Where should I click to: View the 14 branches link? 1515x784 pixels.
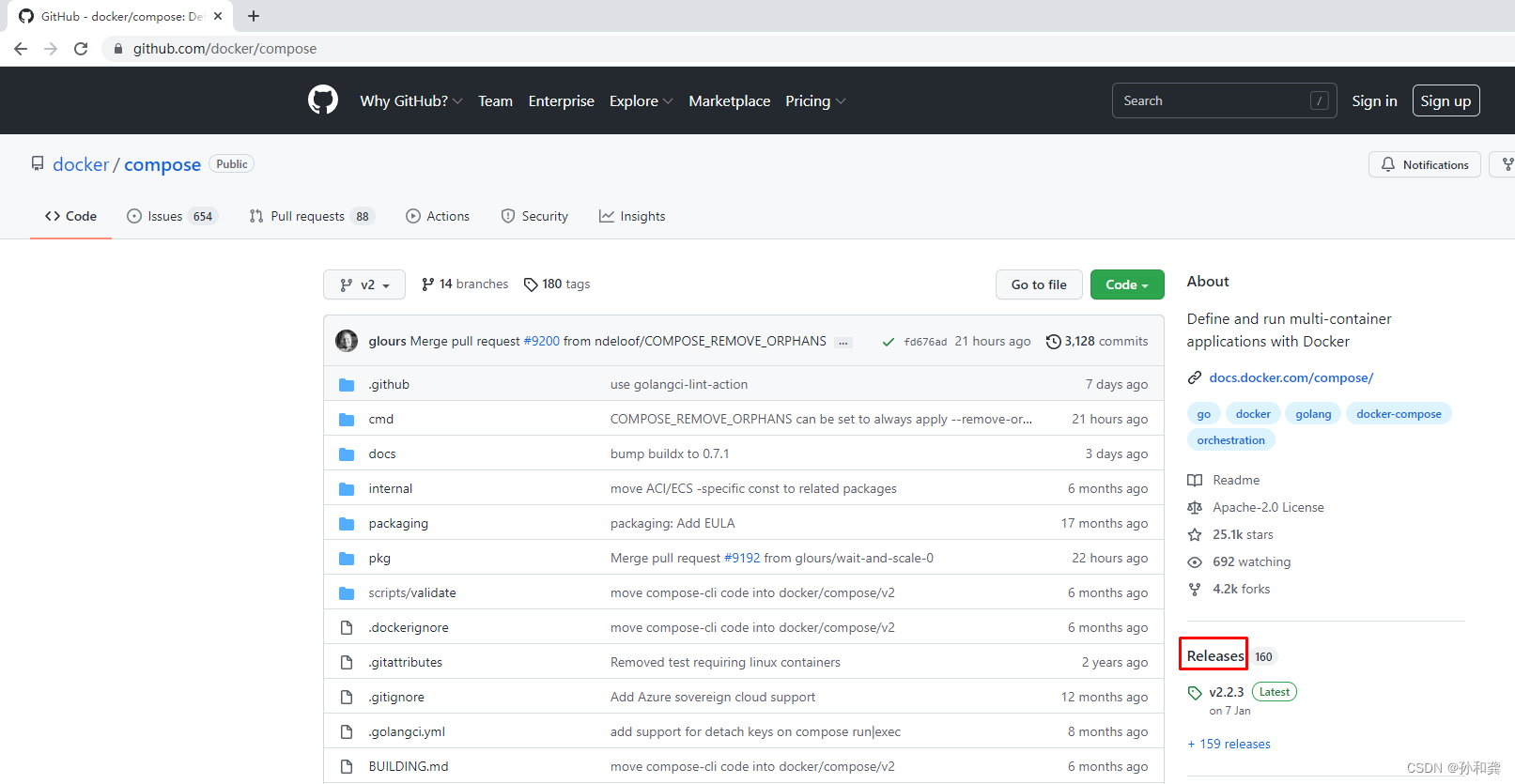click(465, 284)
